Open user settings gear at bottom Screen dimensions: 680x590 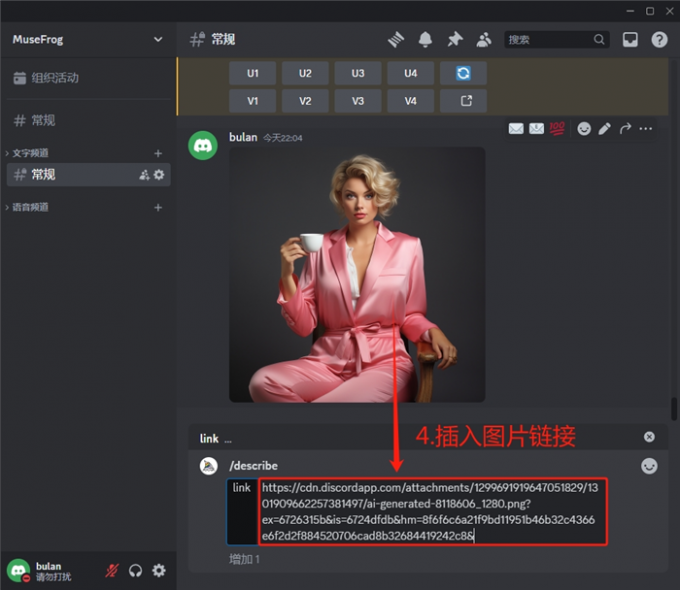click(x=159, y=570)
